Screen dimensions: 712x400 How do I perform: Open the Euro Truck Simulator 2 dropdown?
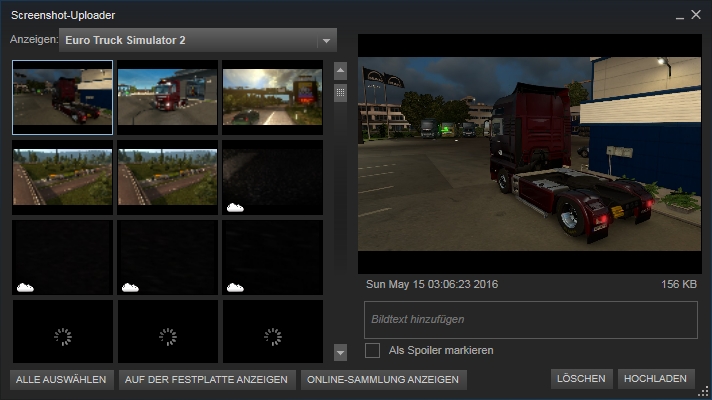(x=198, y=40)
